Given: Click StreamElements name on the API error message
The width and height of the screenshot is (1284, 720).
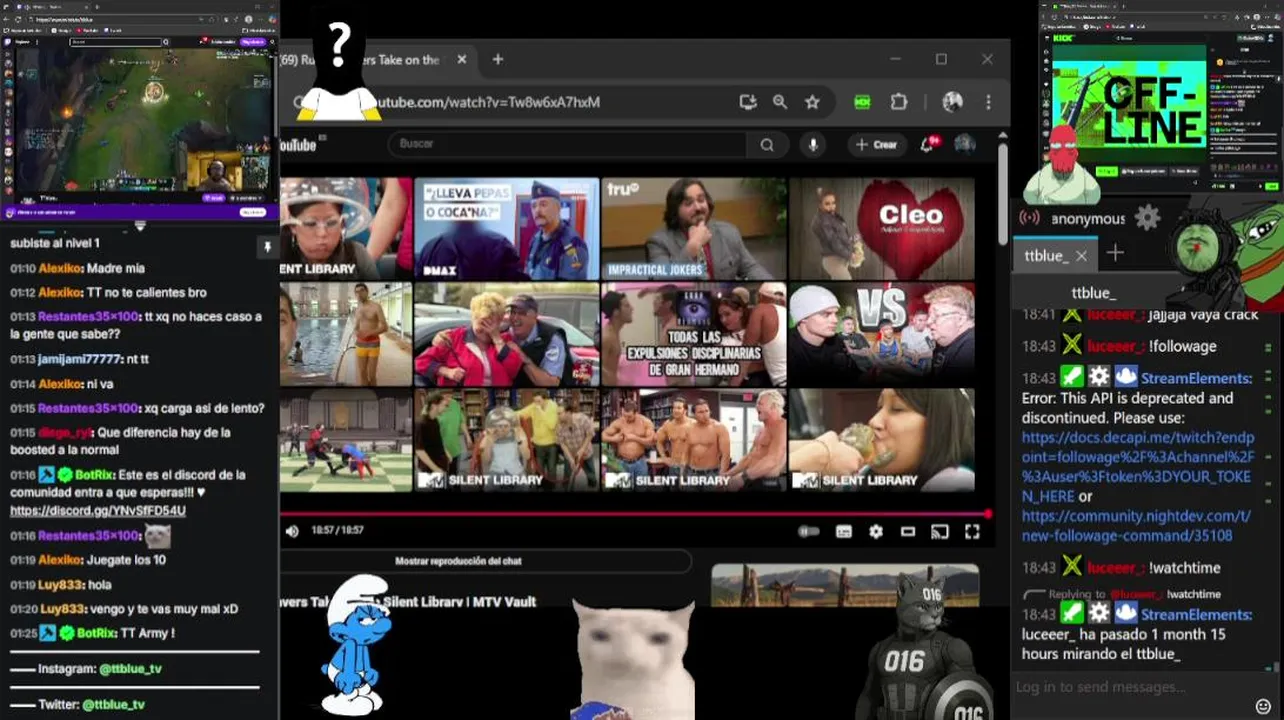Looking at the screenshot, I should 1196,378.
